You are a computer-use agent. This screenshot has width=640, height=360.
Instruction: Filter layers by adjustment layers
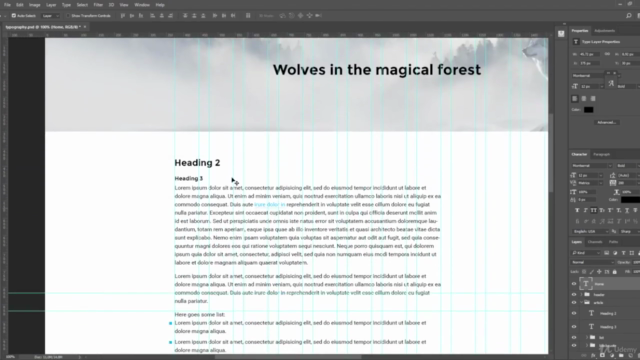click(615, 253)
